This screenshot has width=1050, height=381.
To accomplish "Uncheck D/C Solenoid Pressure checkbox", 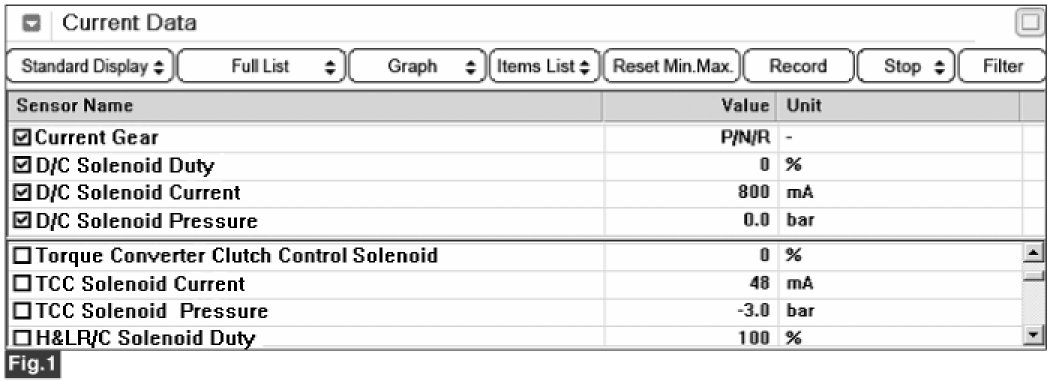I will [x=23, y=220].
